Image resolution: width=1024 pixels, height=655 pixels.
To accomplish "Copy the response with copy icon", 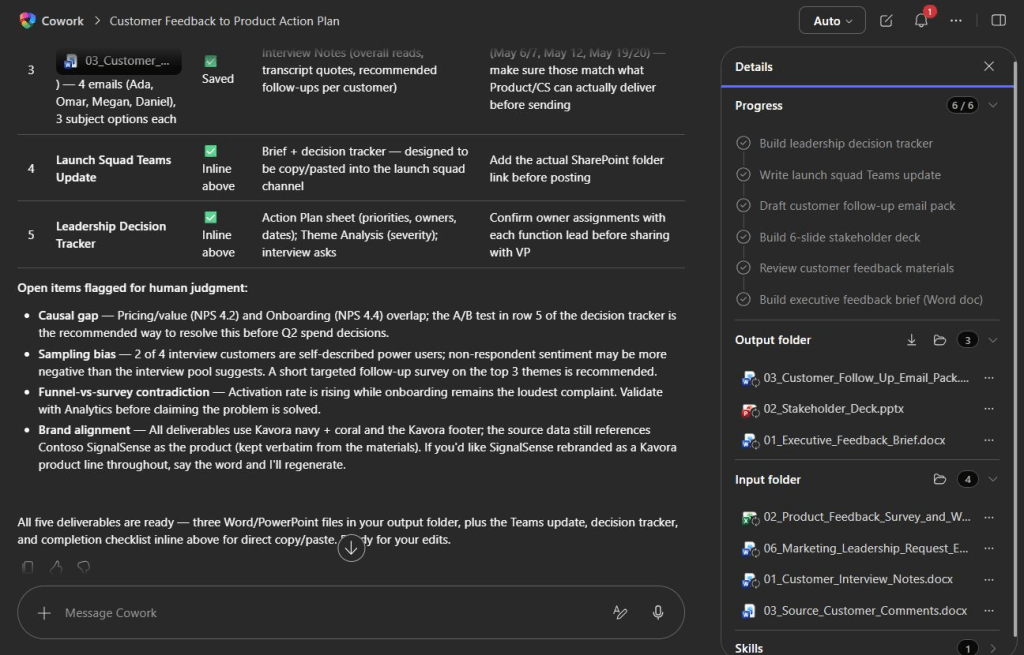I will [x=28, y=567].
